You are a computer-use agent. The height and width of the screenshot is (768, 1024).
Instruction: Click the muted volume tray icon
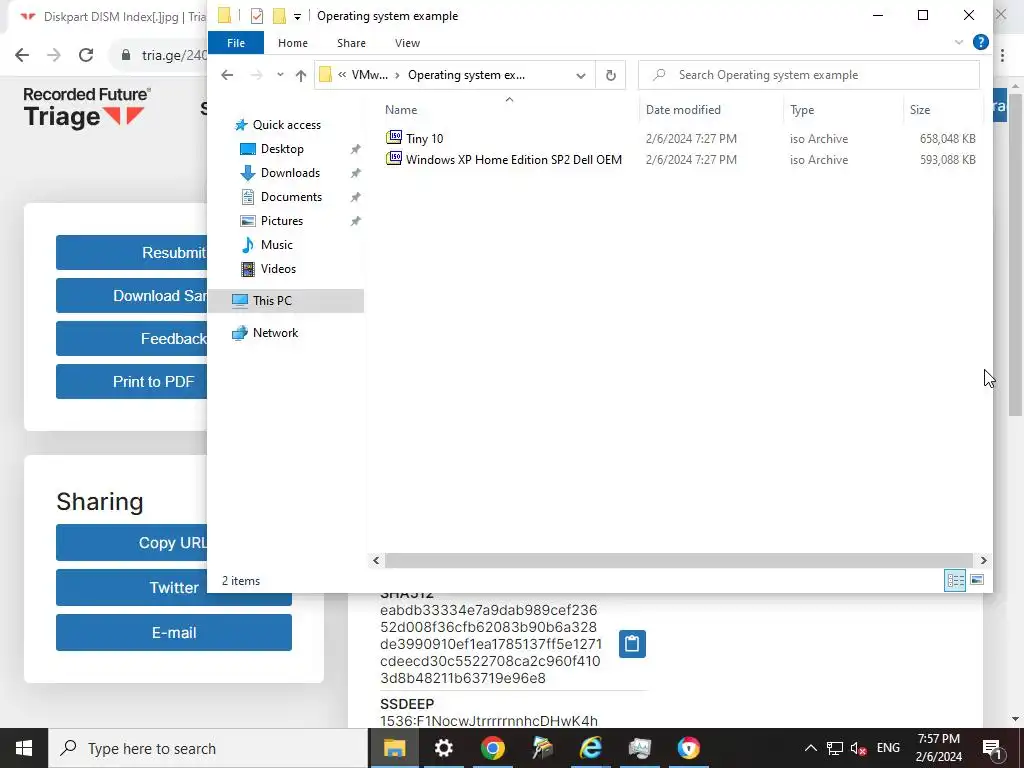point(859,748)
